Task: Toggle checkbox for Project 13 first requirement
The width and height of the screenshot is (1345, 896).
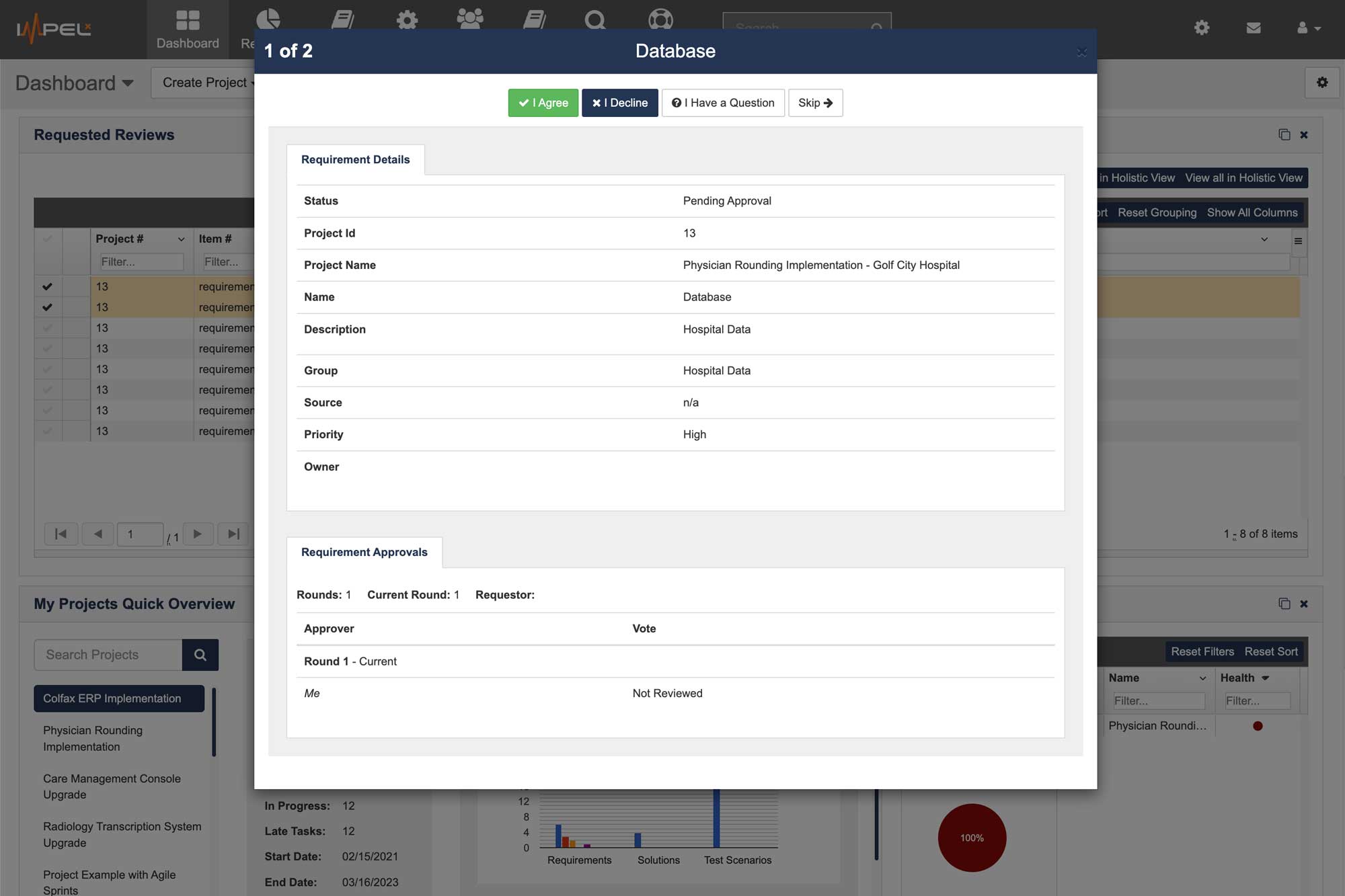Action: click(47, 287)
